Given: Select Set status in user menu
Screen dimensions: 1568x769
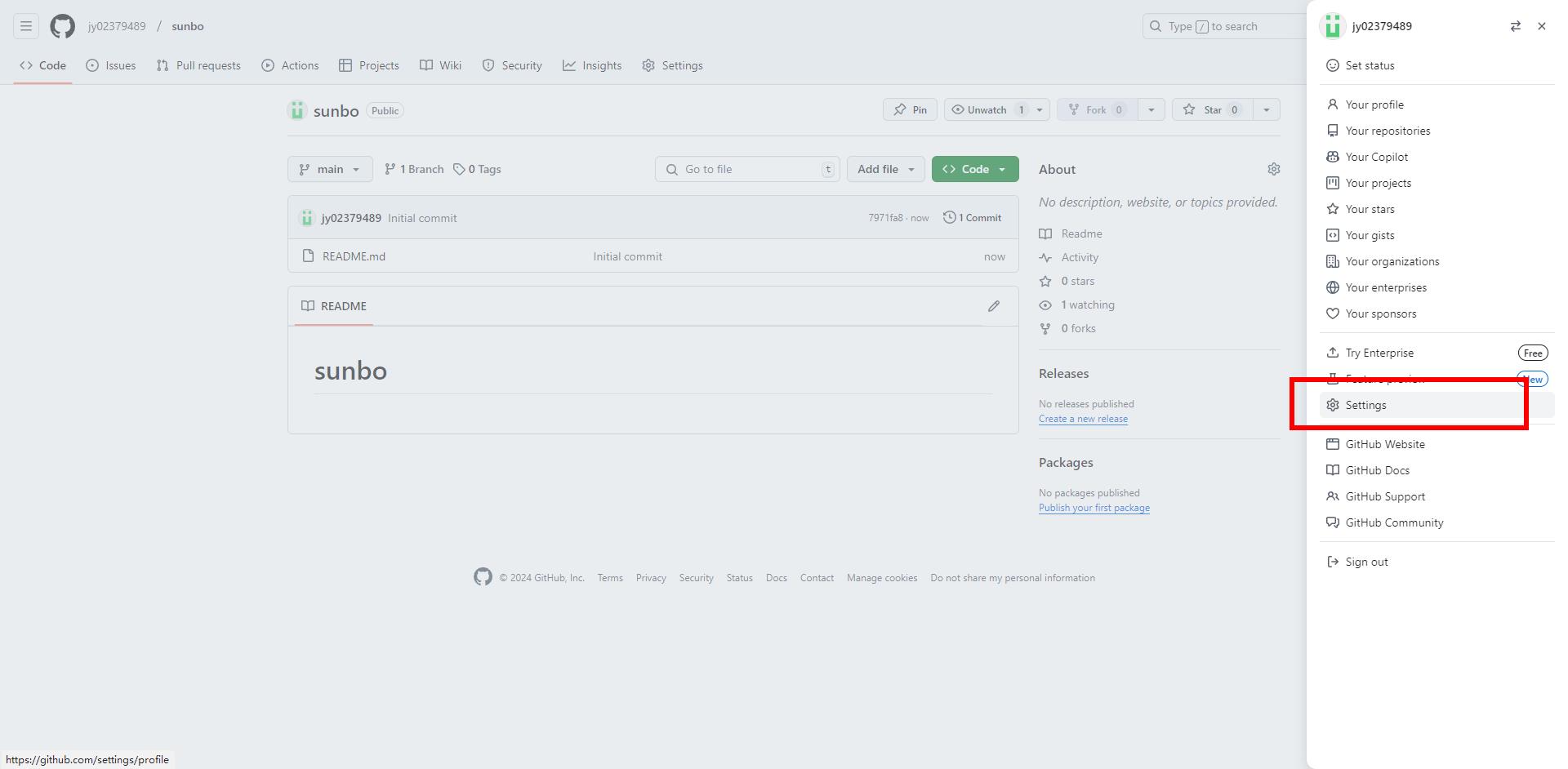Looking at the screenshot, I should [x=1437, y=65].
